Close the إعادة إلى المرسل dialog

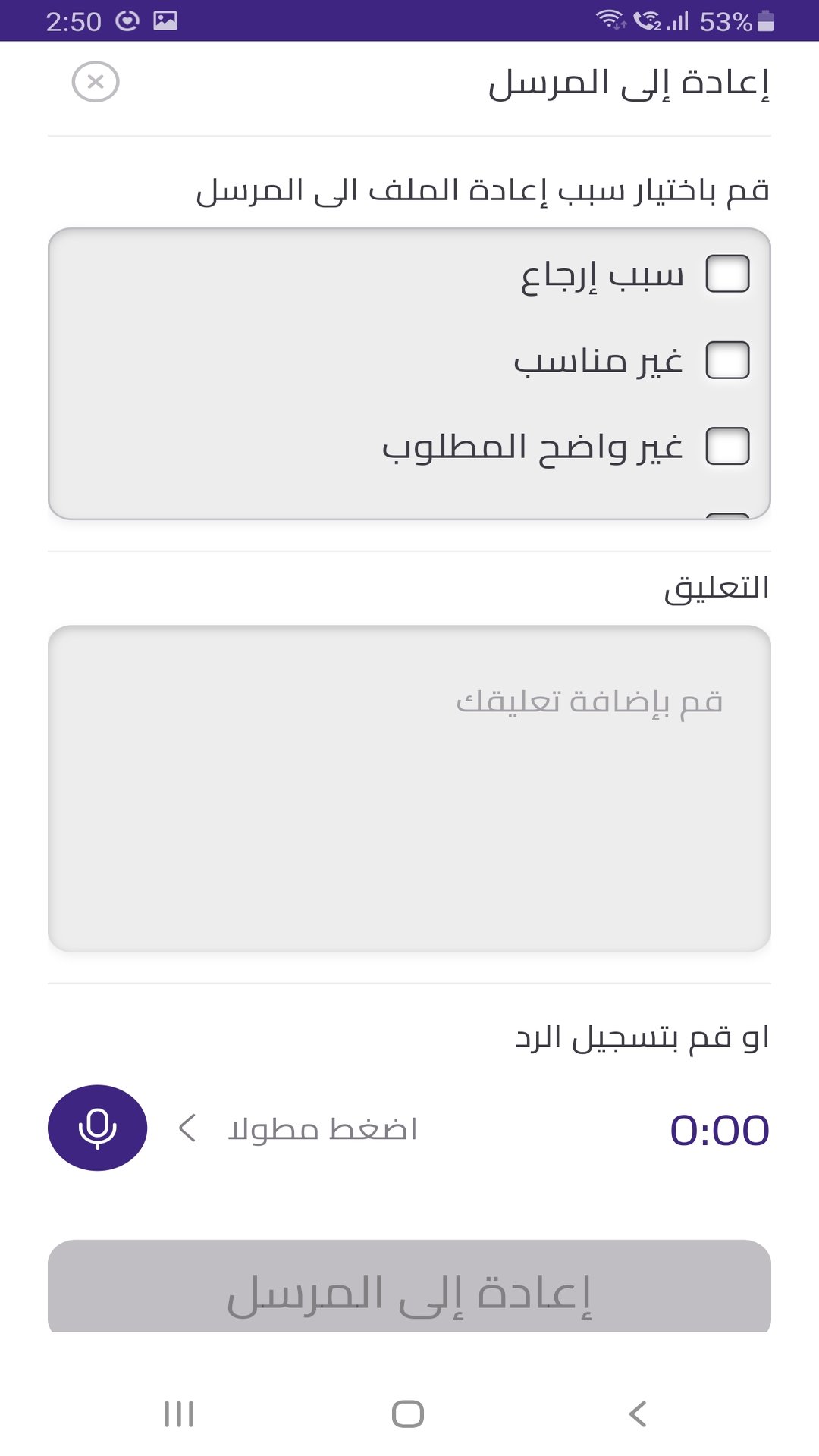(x=96, y=82)
